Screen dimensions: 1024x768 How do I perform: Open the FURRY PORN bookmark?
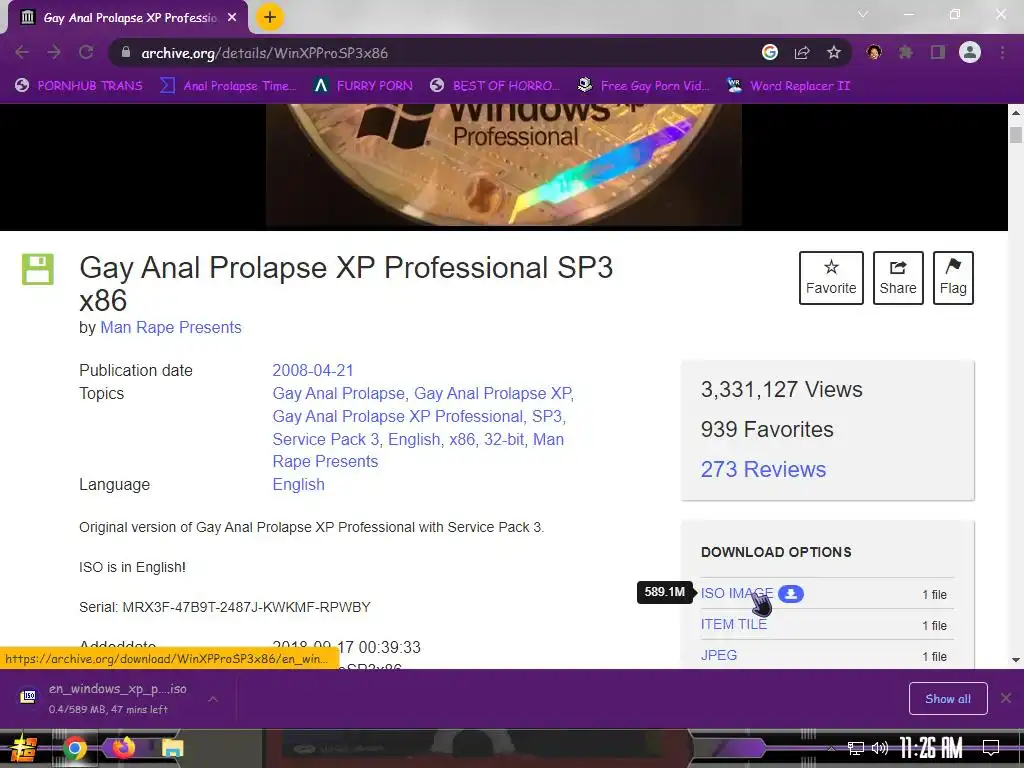[x=363, y=86]
